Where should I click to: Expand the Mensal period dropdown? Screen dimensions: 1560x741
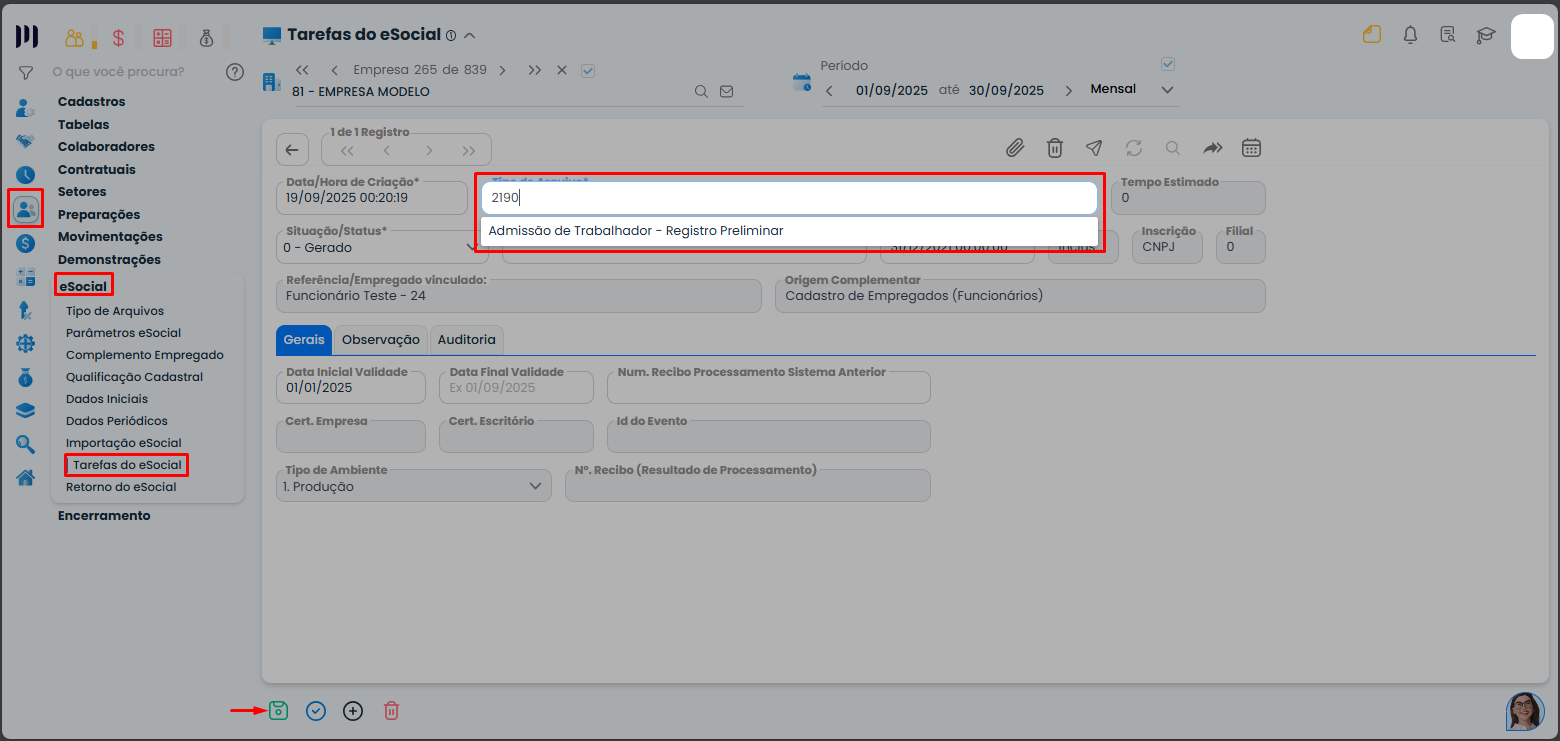tap(1166, 90)
